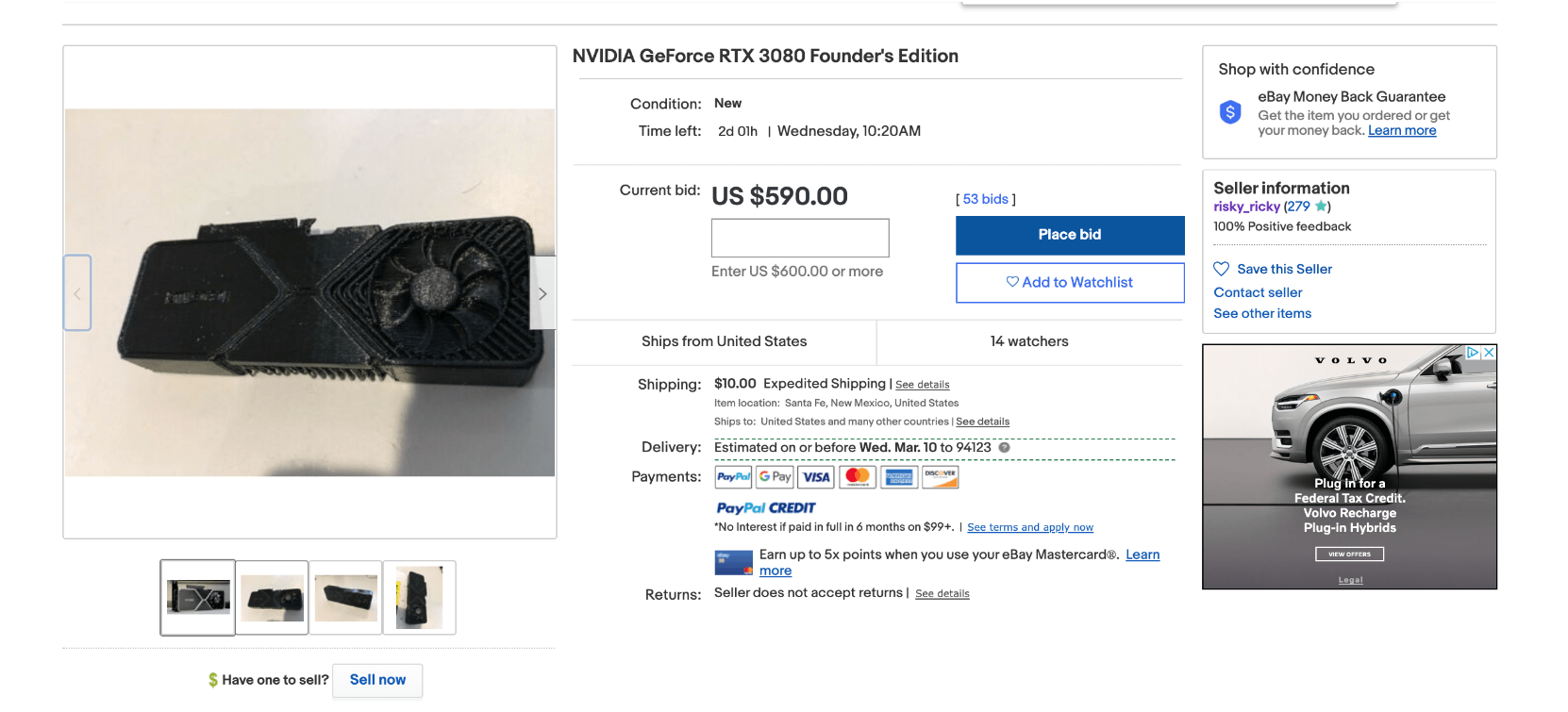
Task: Add the item to Watchlist
Action: (x=1070, y=282)
